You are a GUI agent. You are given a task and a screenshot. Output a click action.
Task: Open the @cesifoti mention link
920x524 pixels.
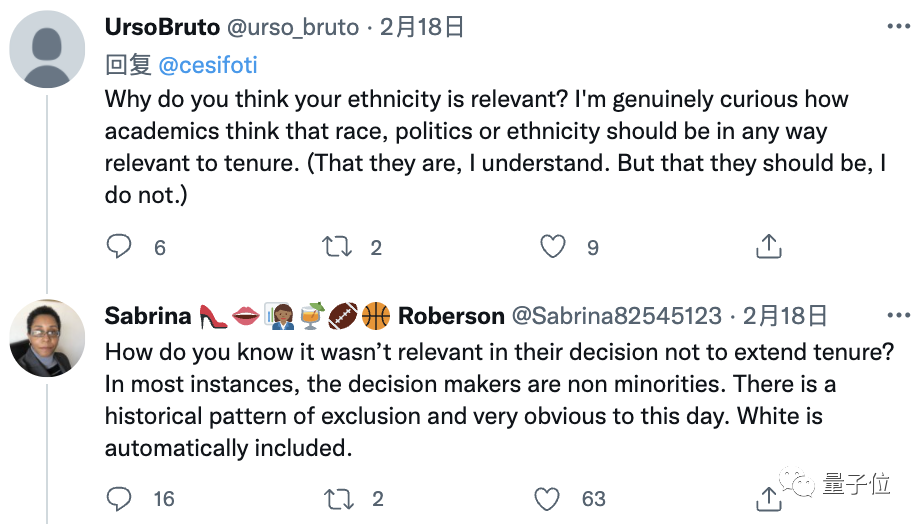(x=208, y=65)
